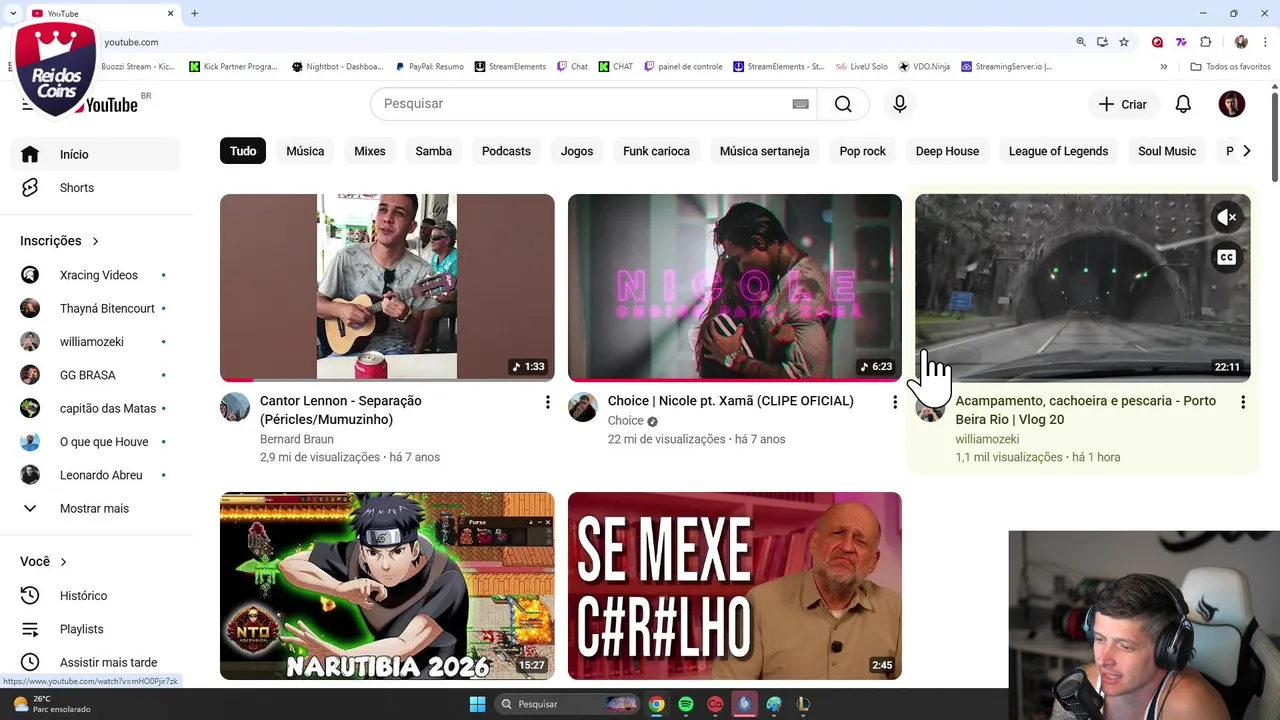Open Assistir mais tarde

(95, 662)
